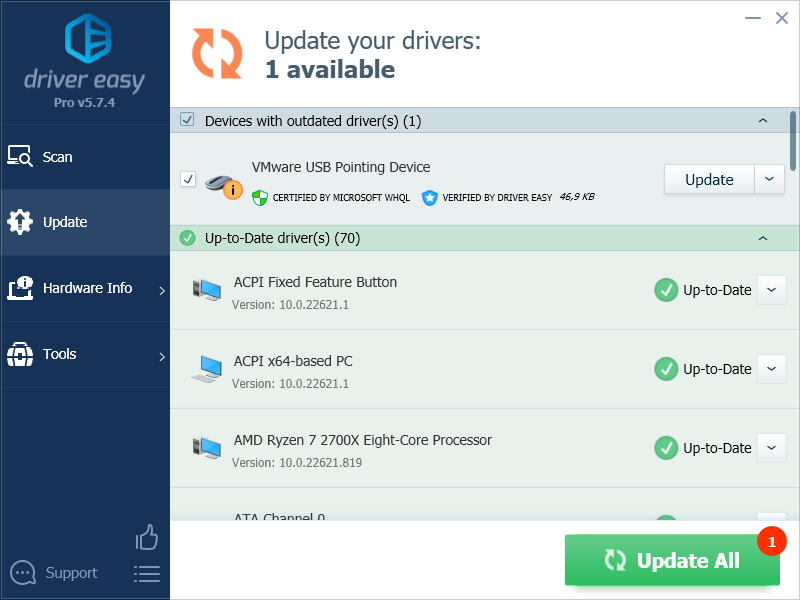Go to the Scan section
Image resolution: width=800 pixels, height=600 pixels.
tap(85, 157)
